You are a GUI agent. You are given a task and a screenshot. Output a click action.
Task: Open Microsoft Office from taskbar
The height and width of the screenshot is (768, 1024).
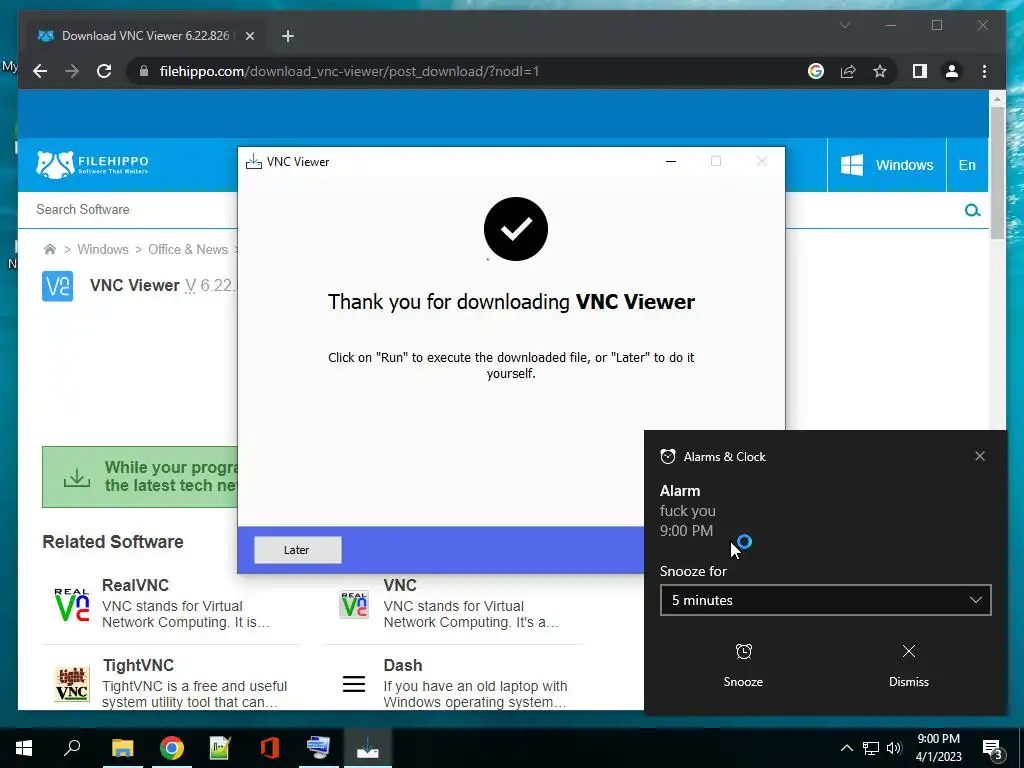tap(270, 748)
